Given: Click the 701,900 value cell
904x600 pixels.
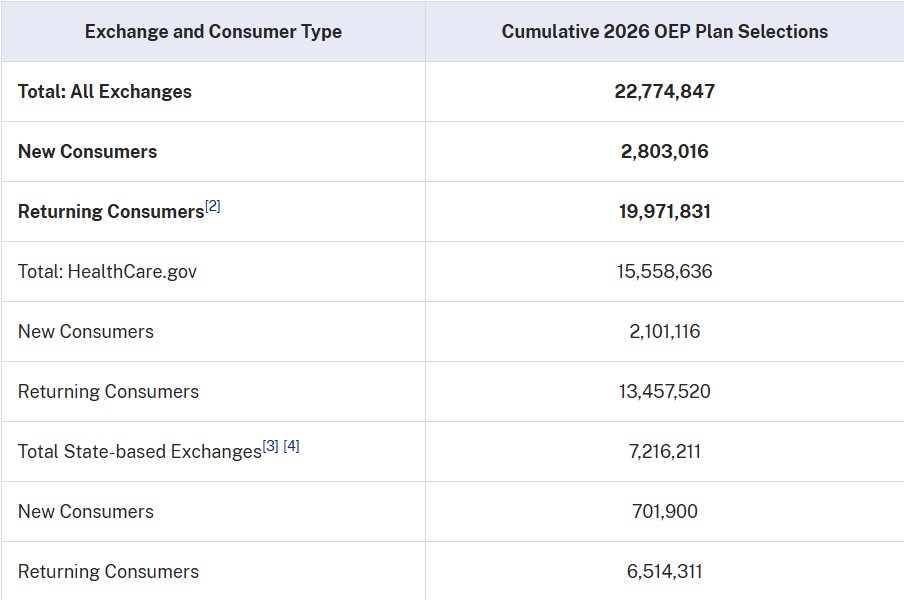Looking at the screenshot, I should [x=664, y=512].
